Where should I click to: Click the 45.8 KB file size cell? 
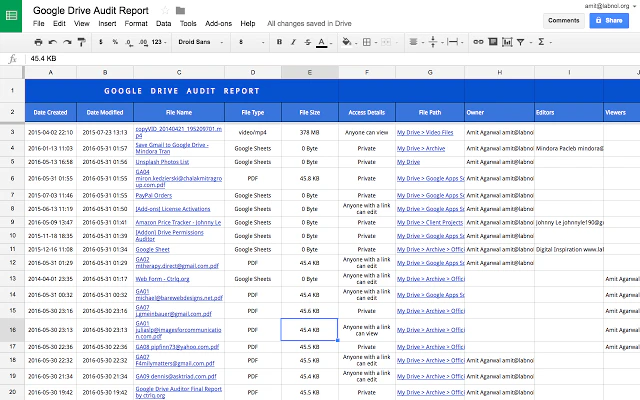[310, 178]
